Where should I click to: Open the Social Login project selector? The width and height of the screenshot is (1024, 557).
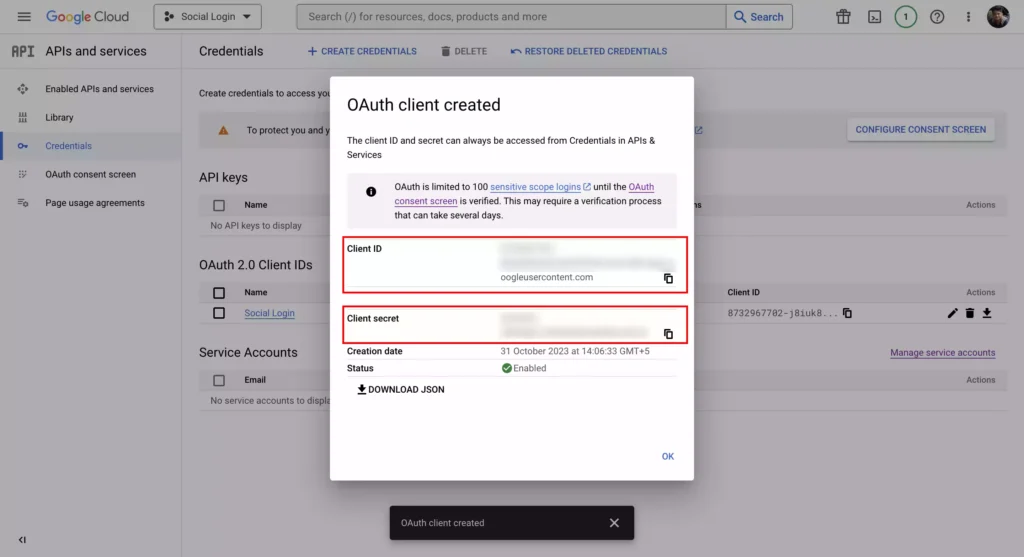(208, 16)
